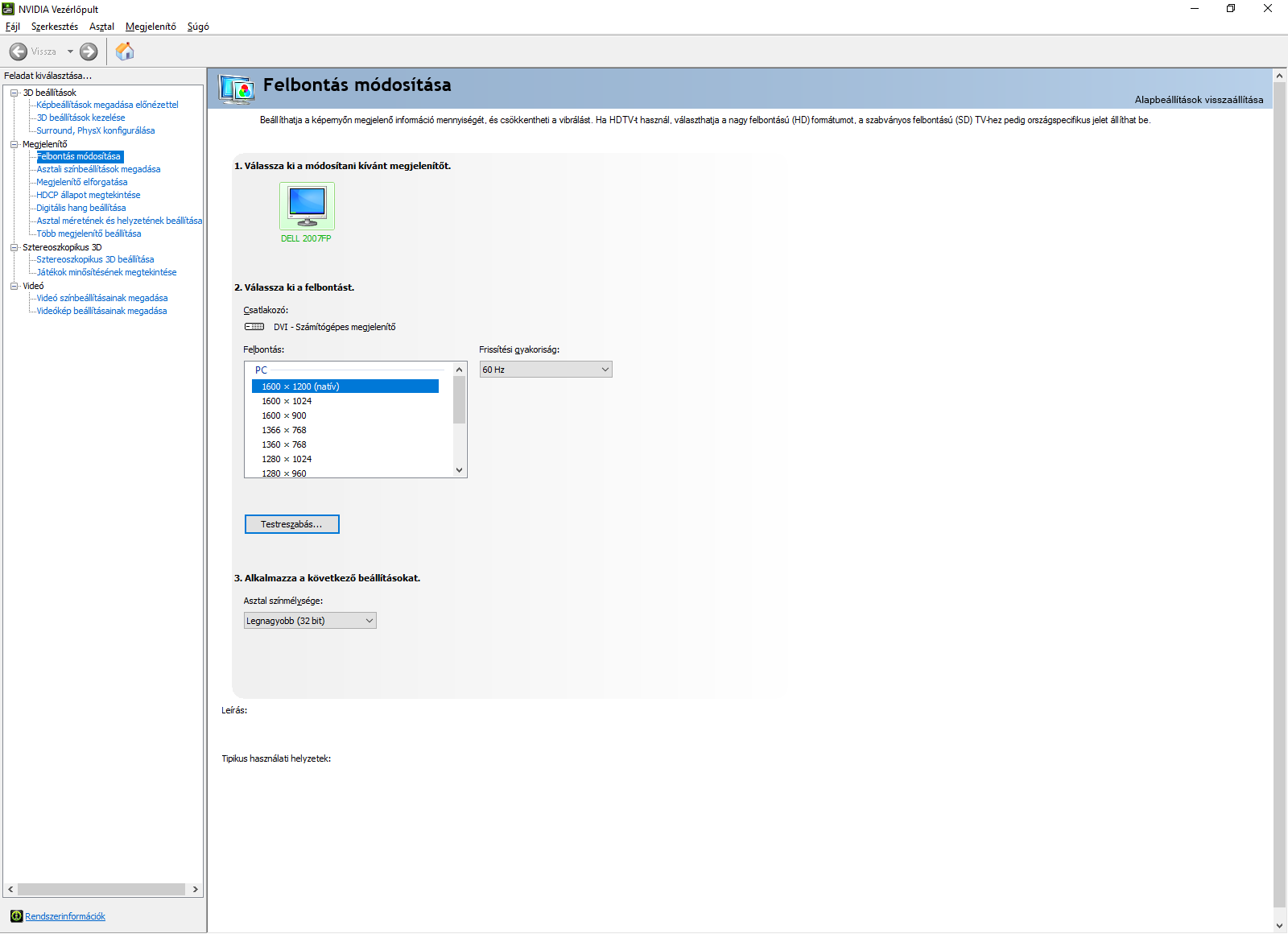Viewport: 1288px width, 934px height.
Task: Open Digitális hang beállítása
Action: (x=81, y=208)
